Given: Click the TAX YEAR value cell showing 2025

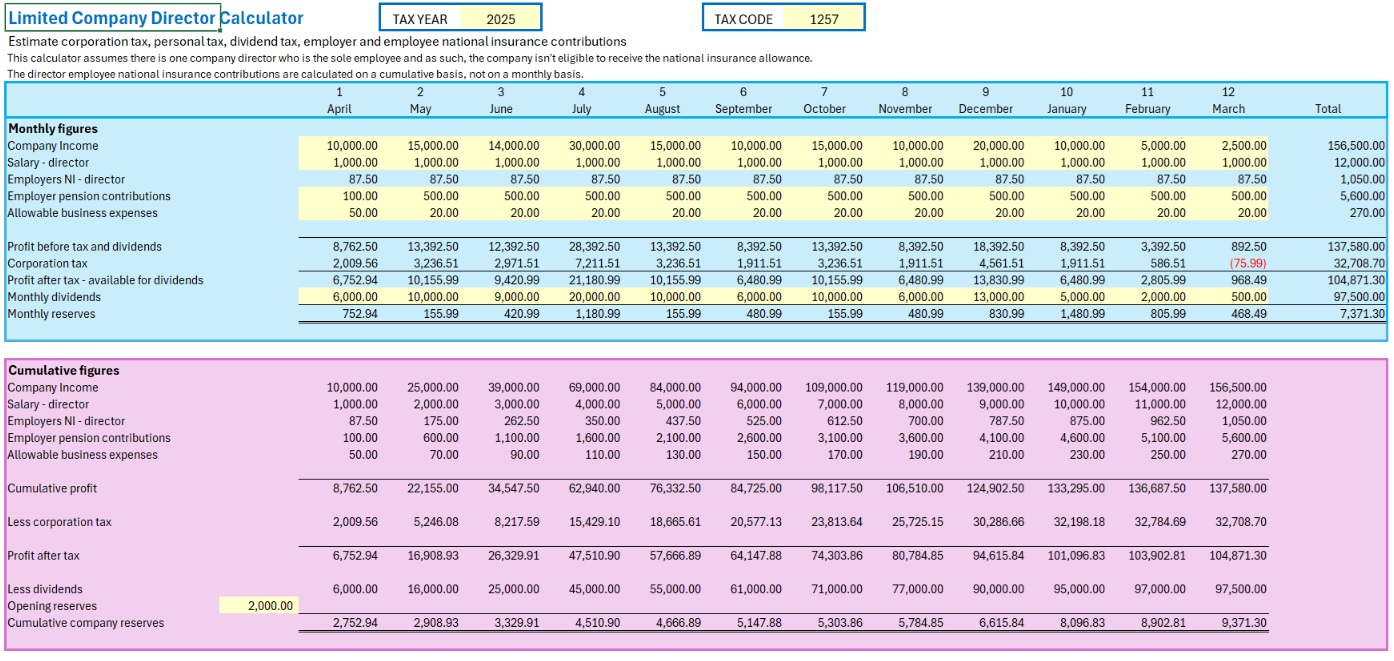Looking at the screenshot, I should [500, 19].
